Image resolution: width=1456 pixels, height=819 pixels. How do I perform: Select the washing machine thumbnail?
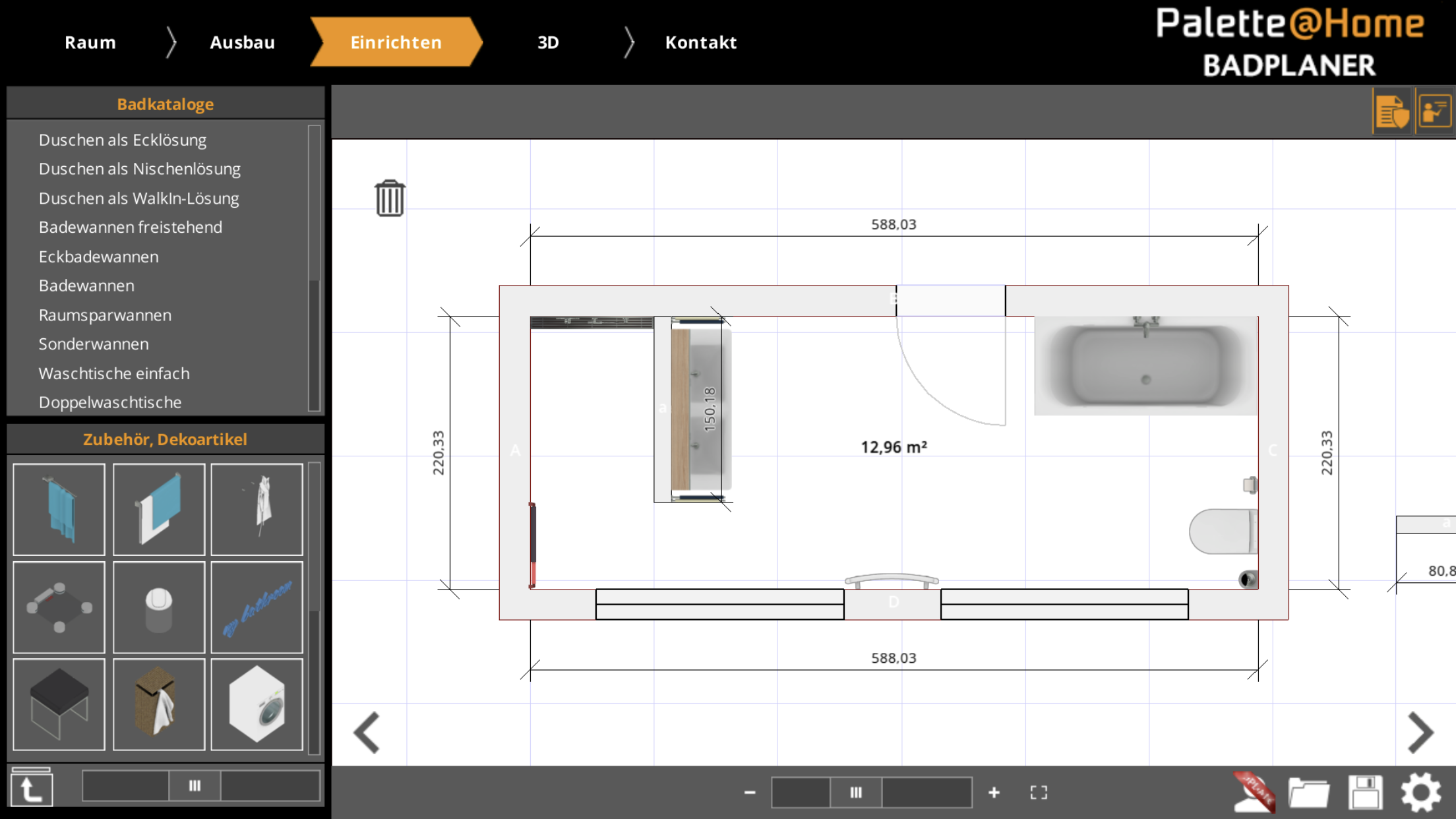257,704
